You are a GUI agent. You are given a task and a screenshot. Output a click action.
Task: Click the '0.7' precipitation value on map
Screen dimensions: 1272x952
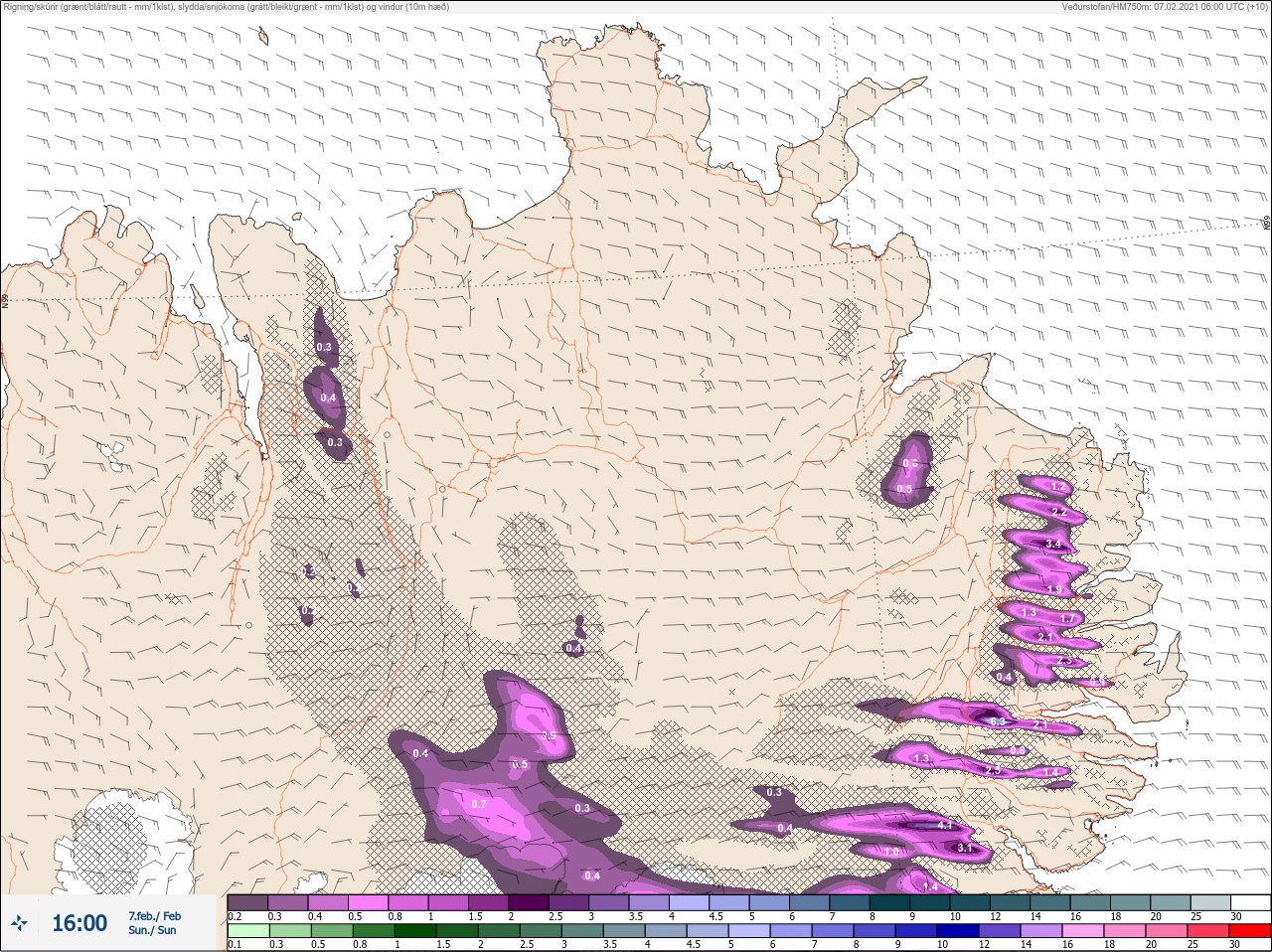coord(479,804)
